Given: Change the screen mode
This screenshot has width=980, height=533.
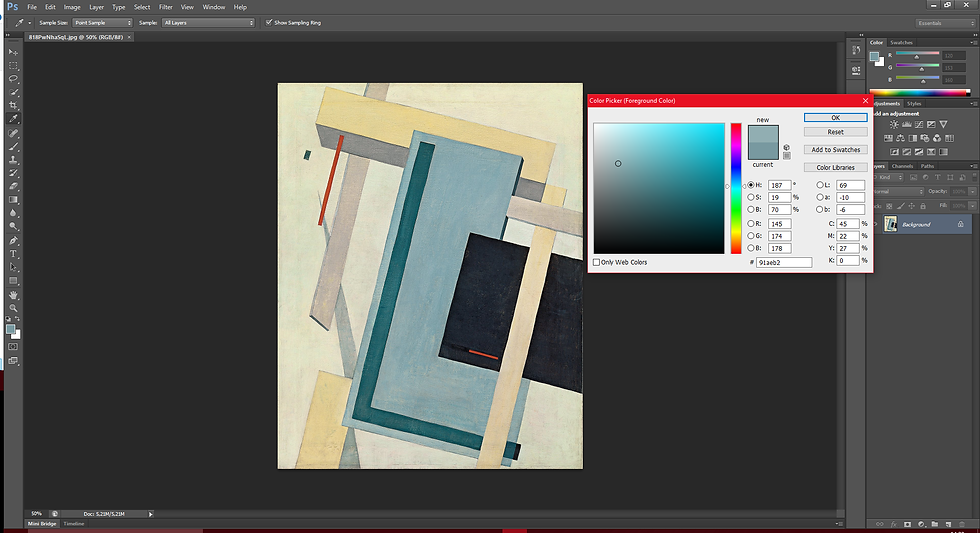Looking at the screenshot, I should coord(13,361).
